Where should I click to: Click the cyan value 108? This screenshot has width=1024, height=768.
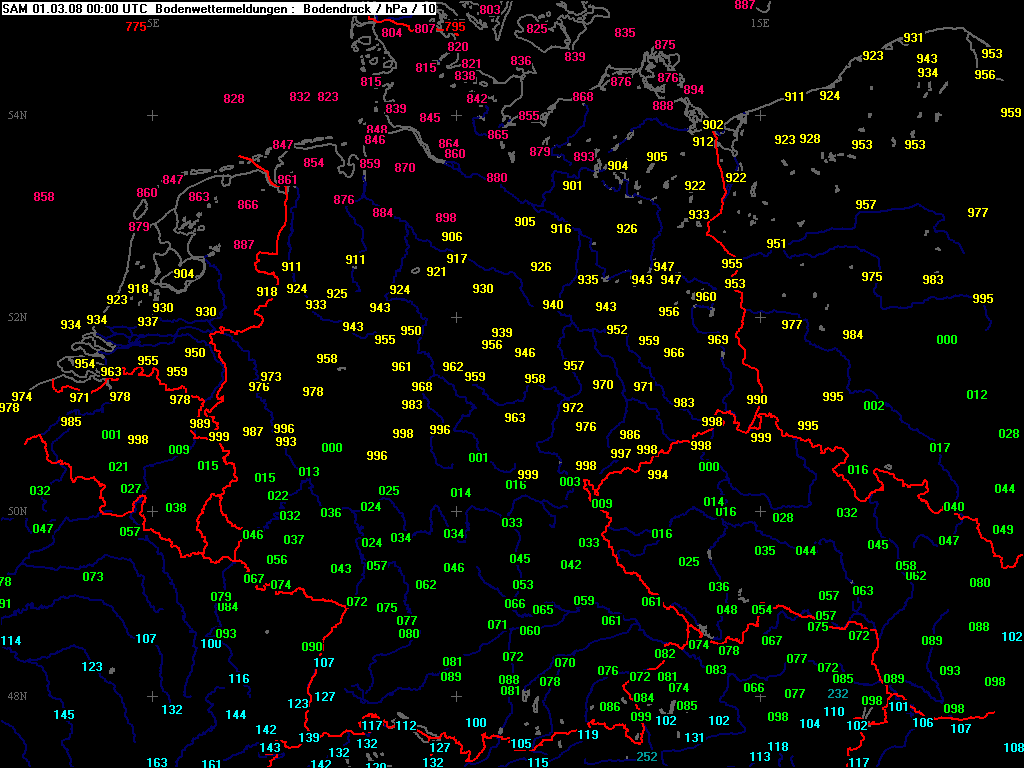1013,748
